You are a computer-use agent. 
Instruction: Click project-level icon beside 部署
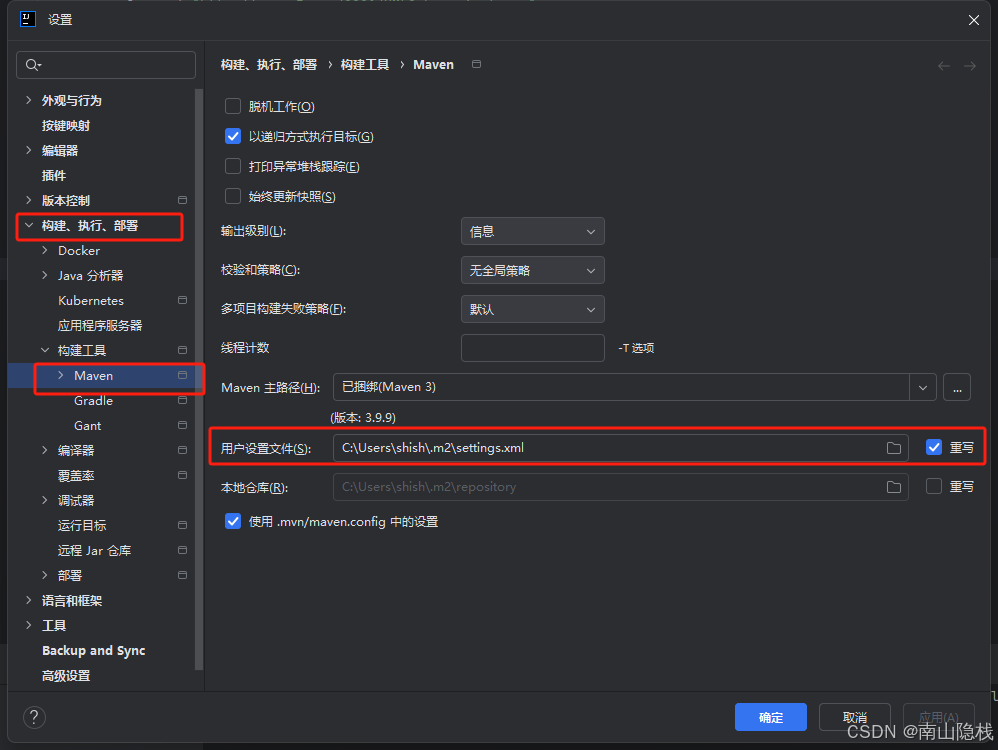[183, 576]
